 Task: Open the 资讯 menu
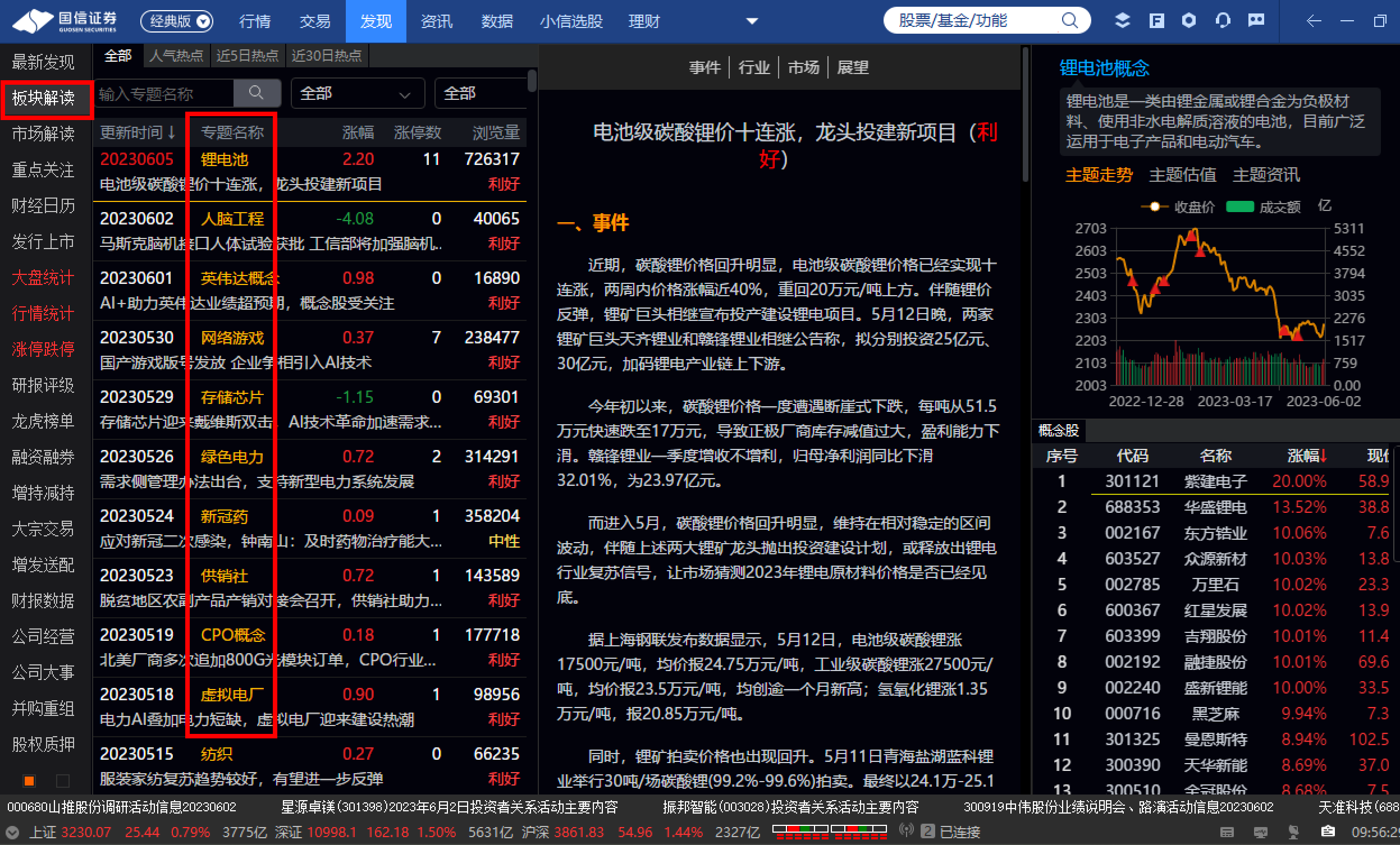[x=436, y=21]
